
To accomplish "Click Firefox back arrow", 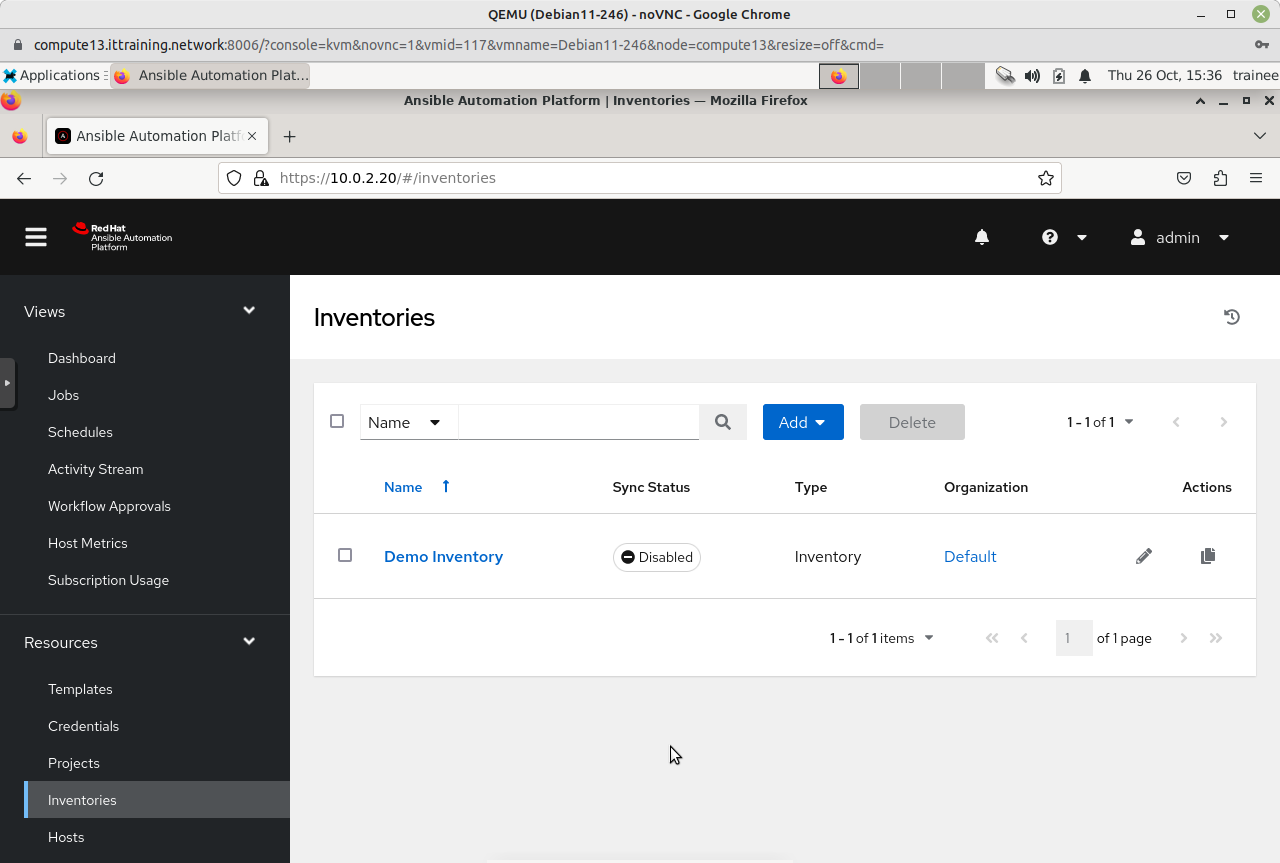I will coord(24,178).
